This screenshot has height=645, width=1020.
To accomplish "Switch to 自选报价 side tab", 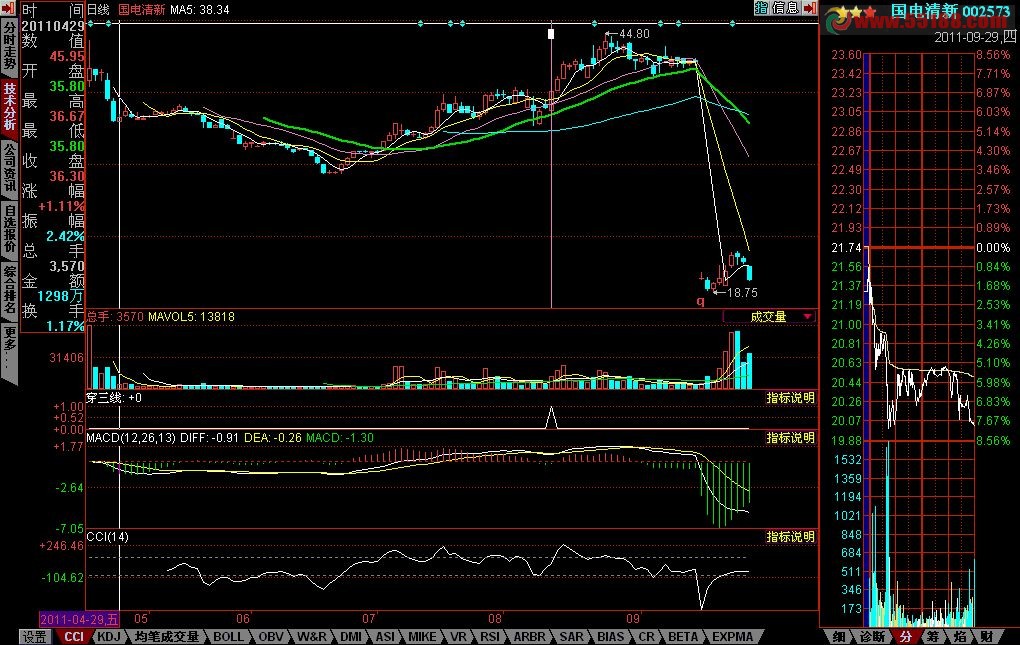I will coord(9,229).
